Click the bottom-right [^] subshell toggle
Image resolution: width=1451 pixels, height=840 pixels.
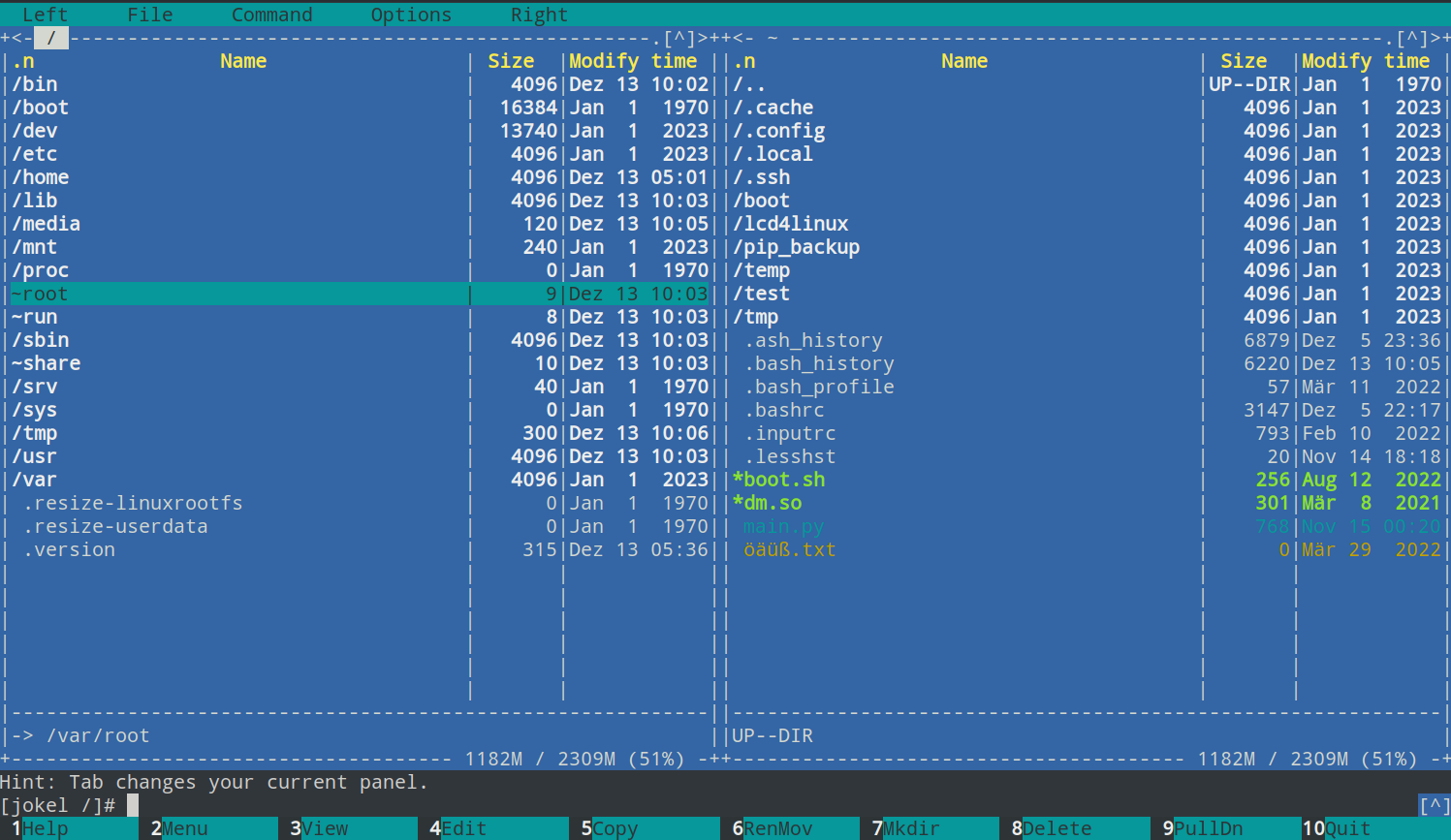coord(1434,805)
